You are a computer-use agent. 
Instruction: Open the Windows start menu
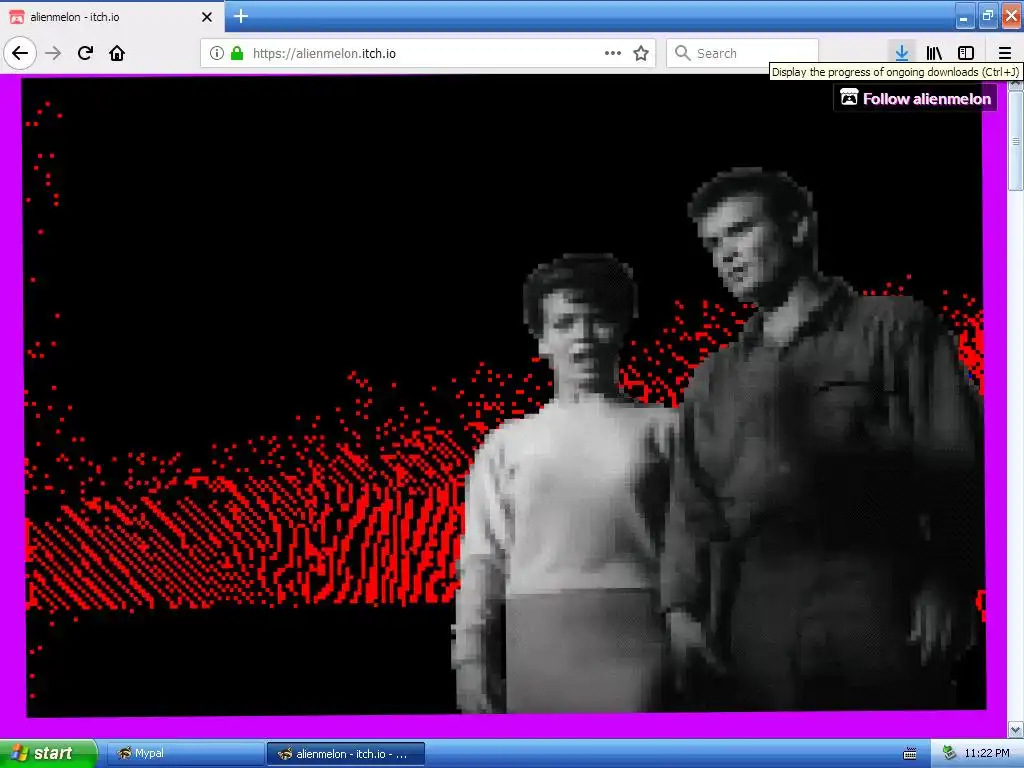48,753
